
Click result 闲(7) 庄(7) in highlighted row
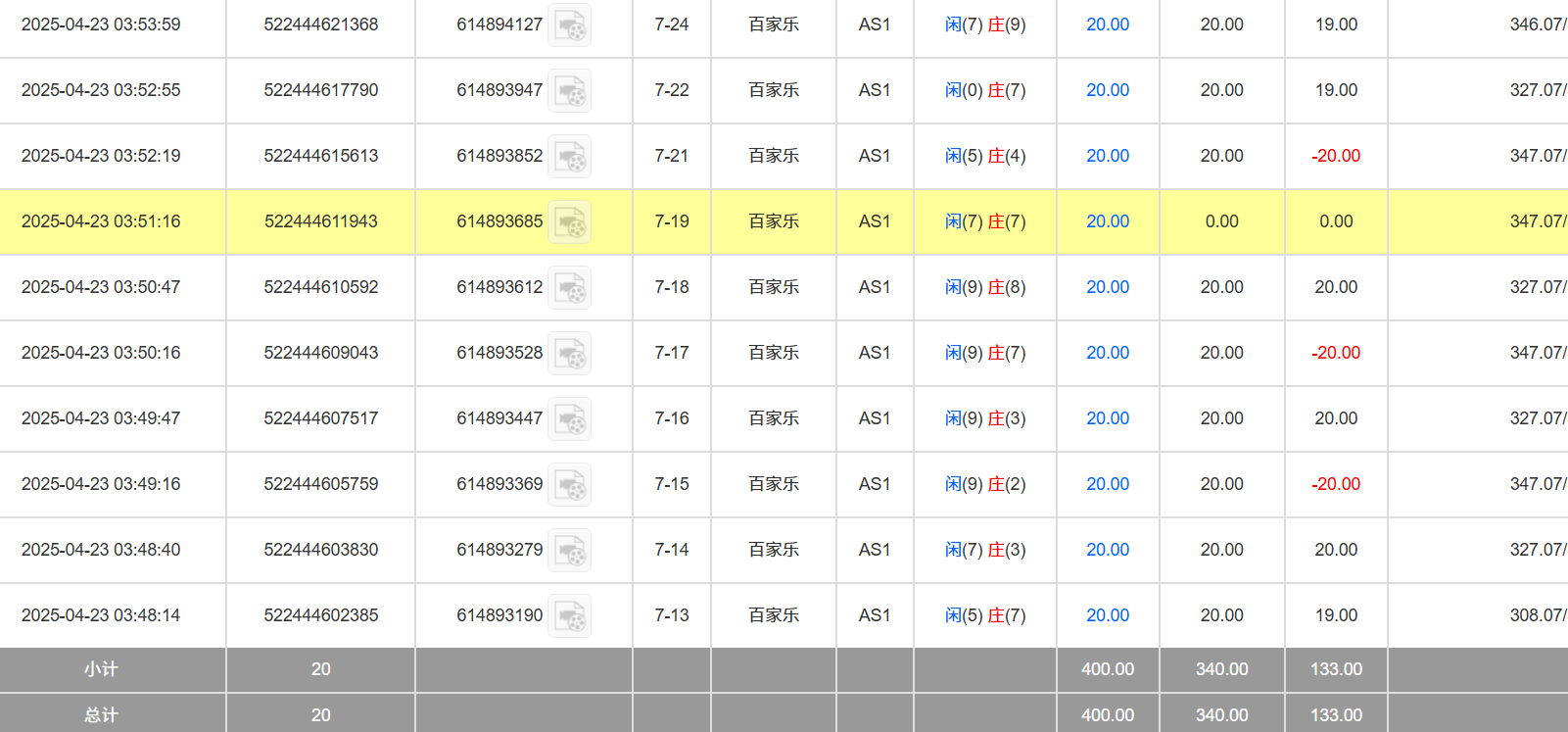point(985,221)
